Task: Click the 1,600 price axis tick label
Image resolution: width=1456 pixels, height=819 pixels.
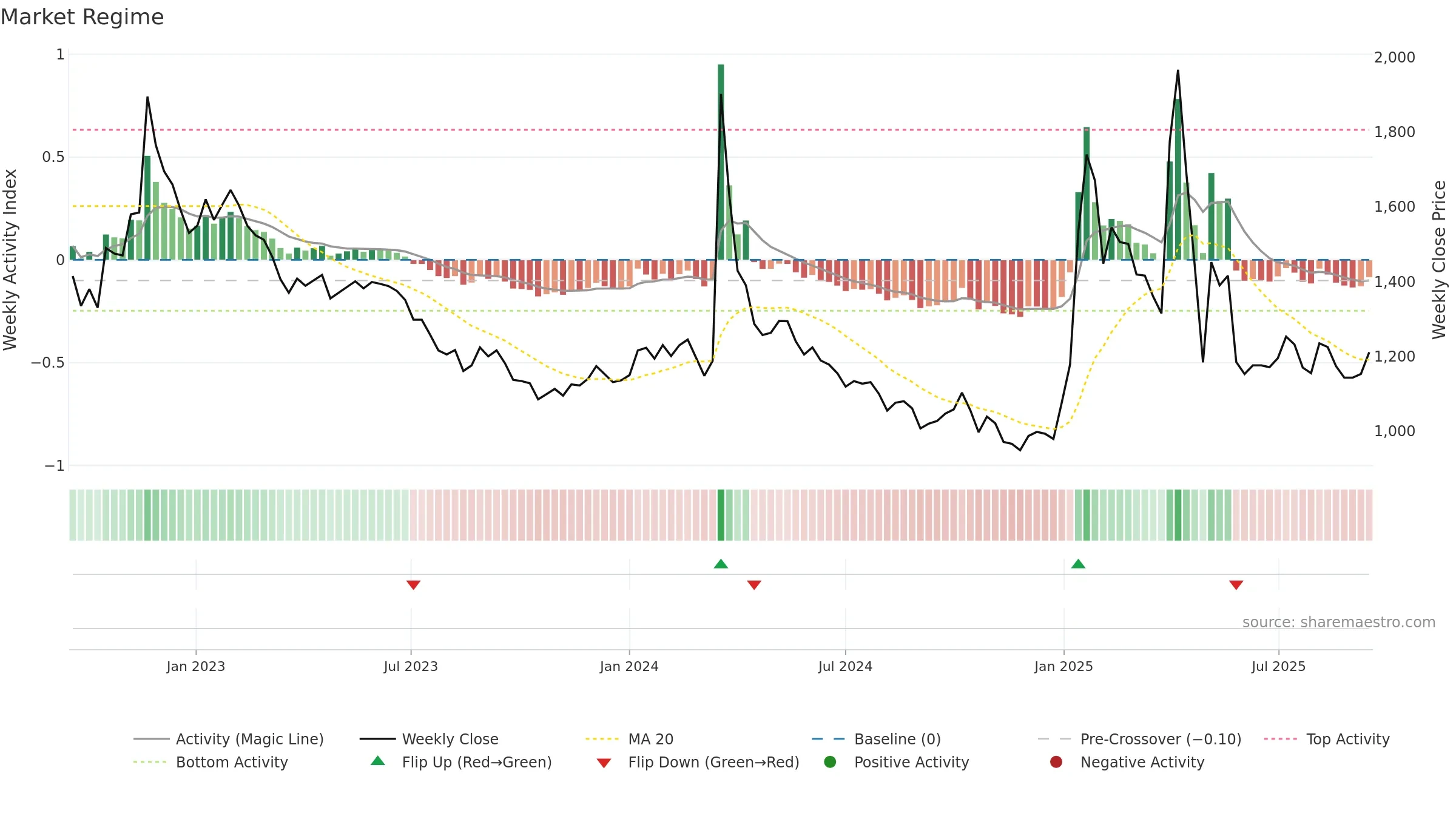Action: click(x=1395, y=206)
